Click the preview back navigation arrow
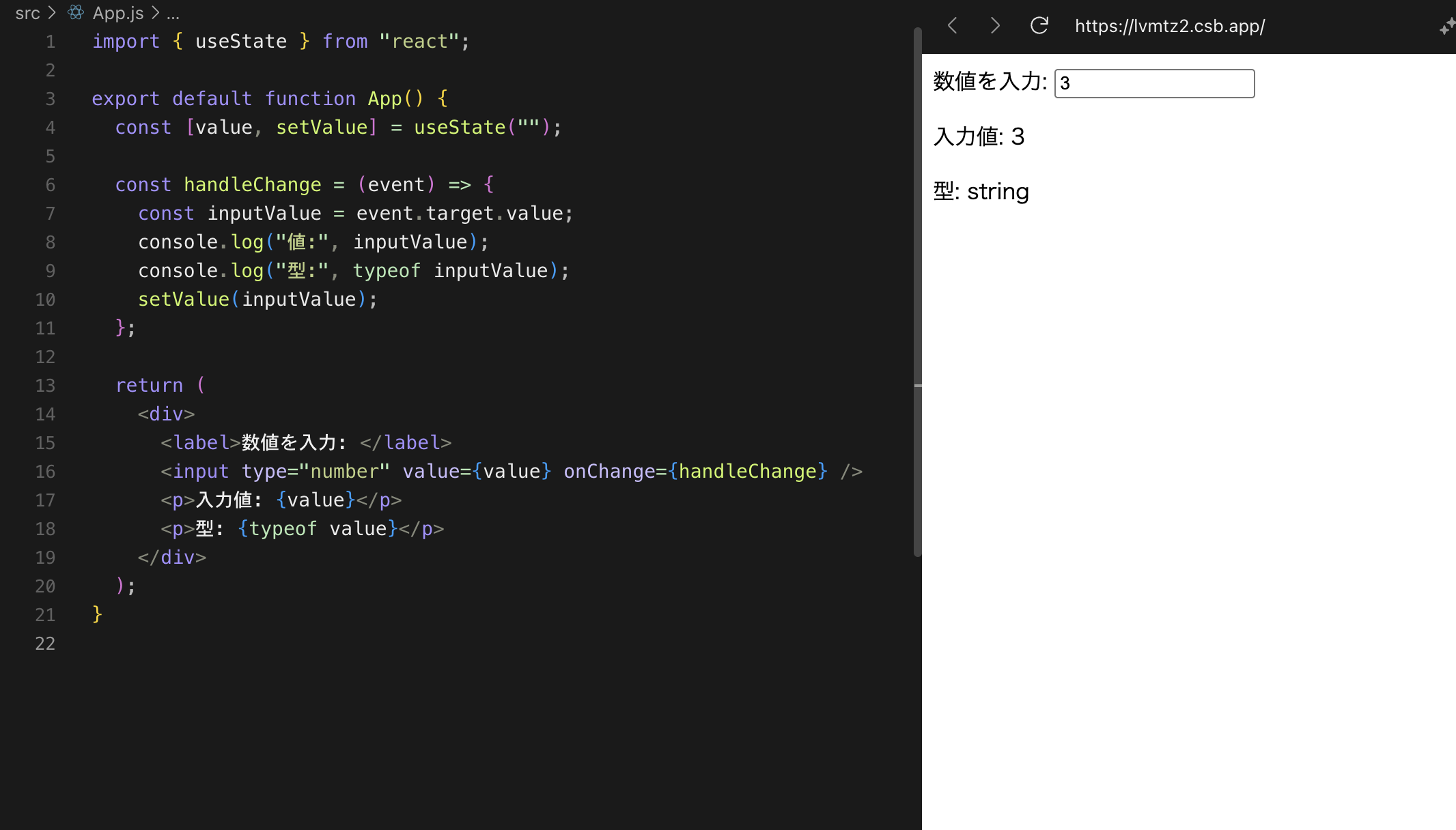This screenshot has height=830, width=1456. tap(953, 26)
